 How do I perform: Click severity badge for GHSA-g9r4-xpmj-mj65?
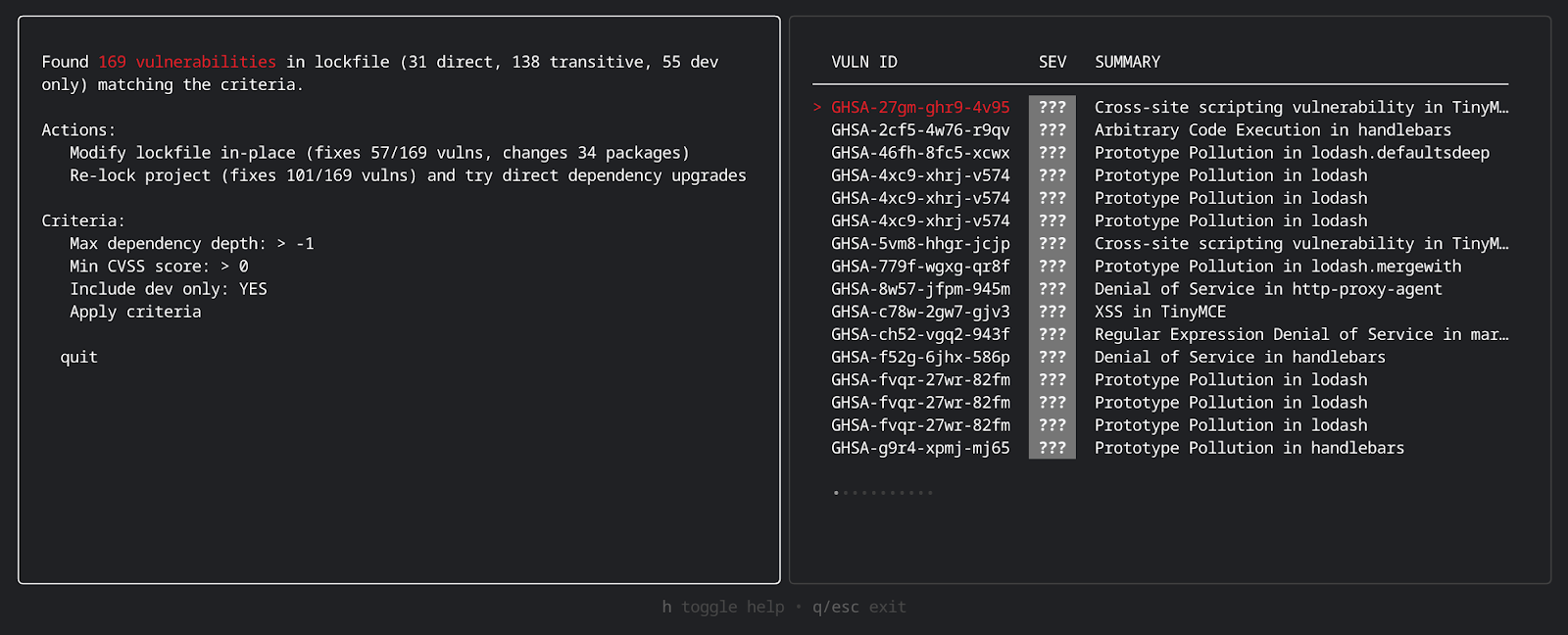pos(1053,448)
